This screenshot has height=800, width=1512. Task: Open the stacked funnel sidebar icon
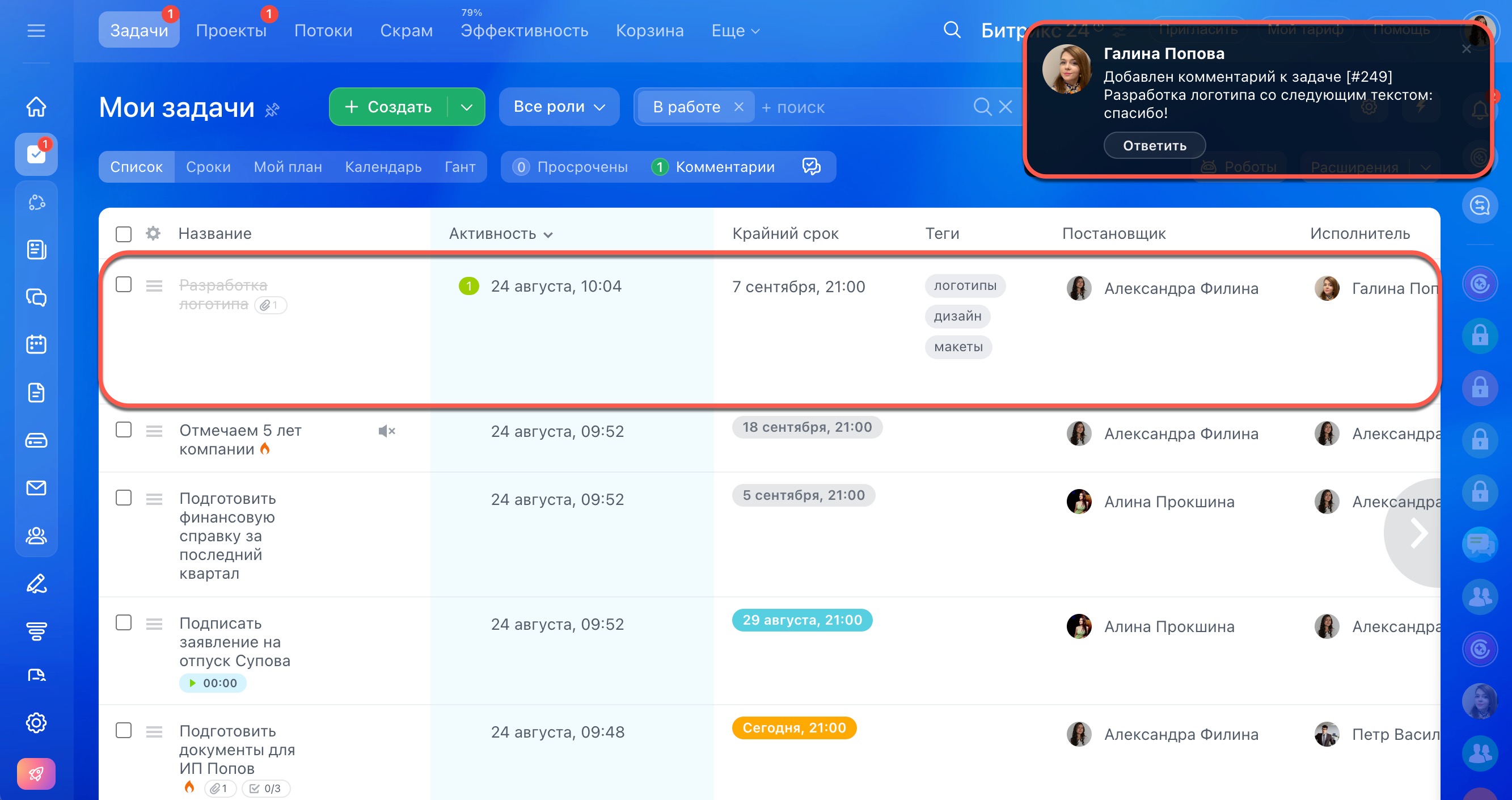tap(36, 631)
